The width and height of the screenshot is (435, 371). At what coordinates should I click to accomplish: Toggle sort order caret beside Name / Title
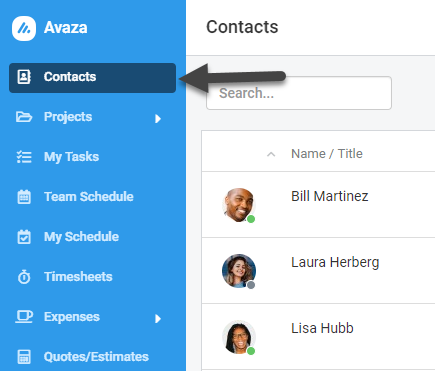coord(271,154)
